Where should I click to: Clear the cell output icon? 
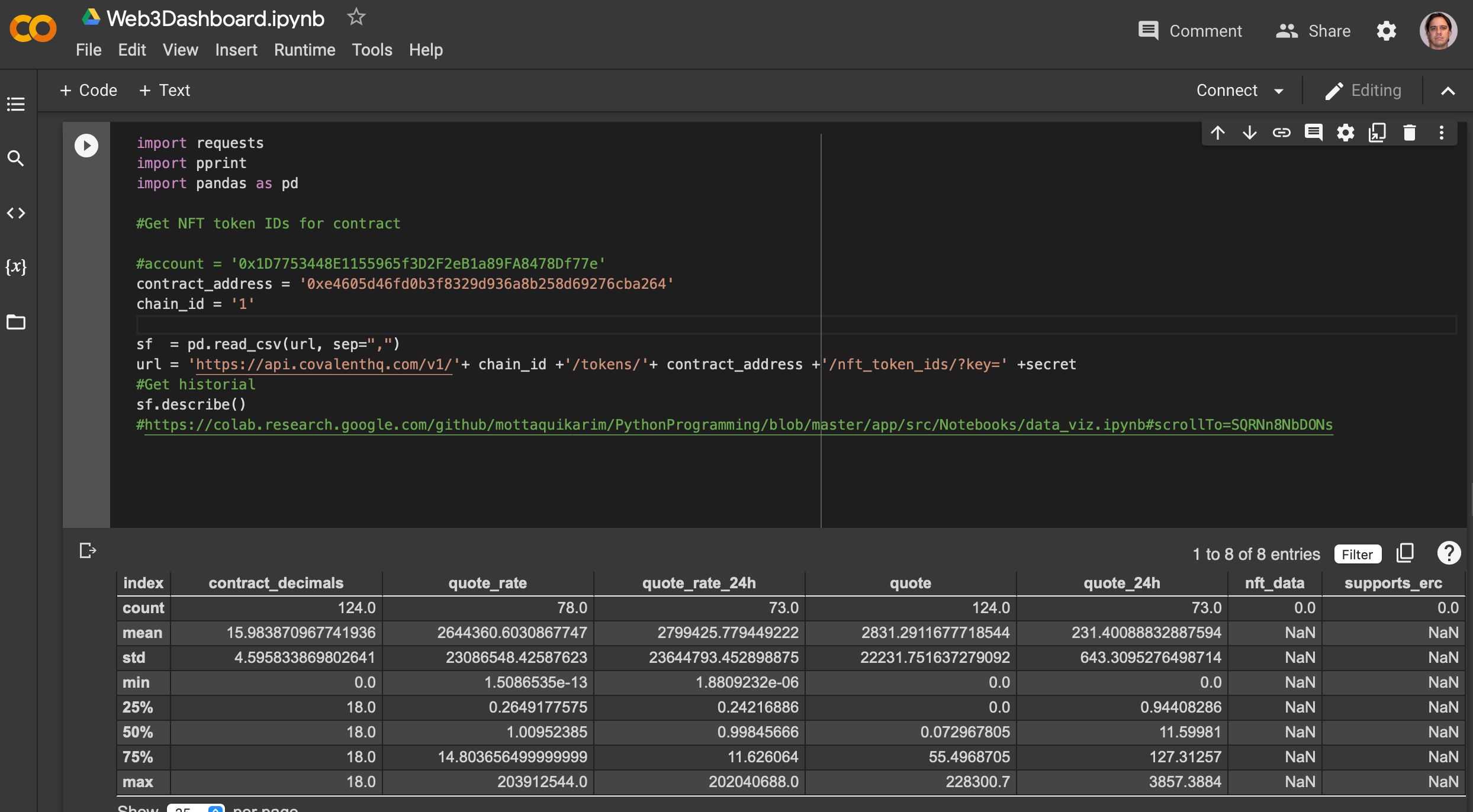pyautogui.click(x=88, y=550)
